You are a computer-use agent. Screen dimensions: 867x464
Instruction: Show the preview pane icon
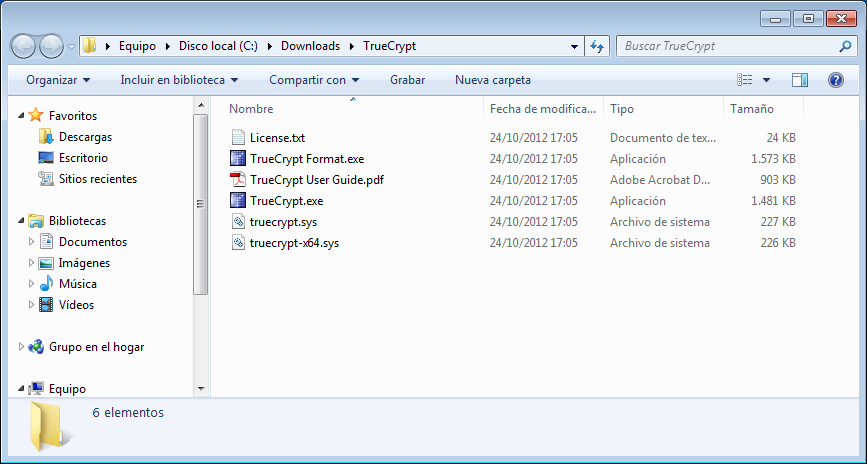(x=800, y=80)
